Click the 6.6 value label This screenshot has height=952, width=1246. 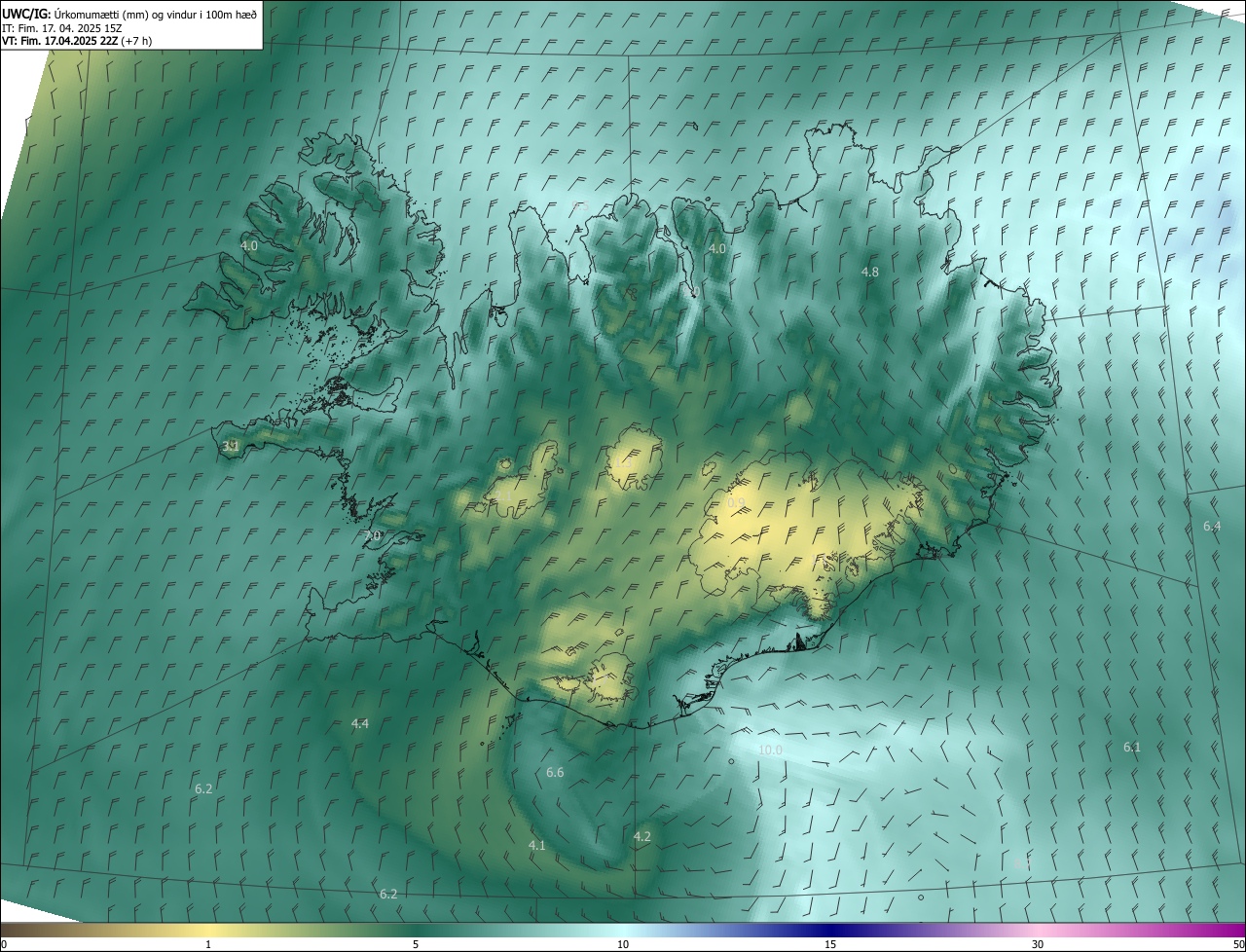point(555,772)
